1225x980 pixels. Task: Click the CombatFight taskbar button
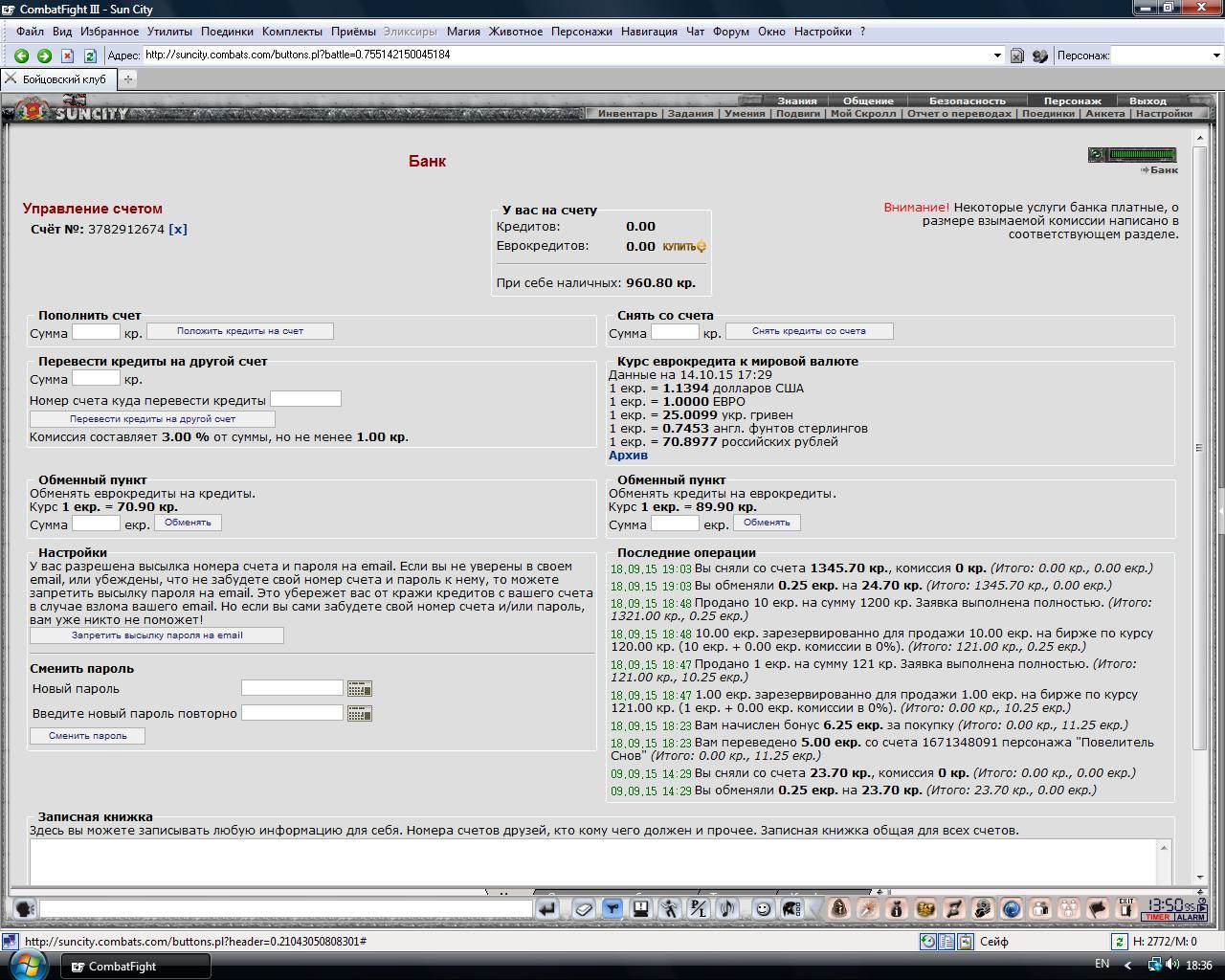(136, 966)
